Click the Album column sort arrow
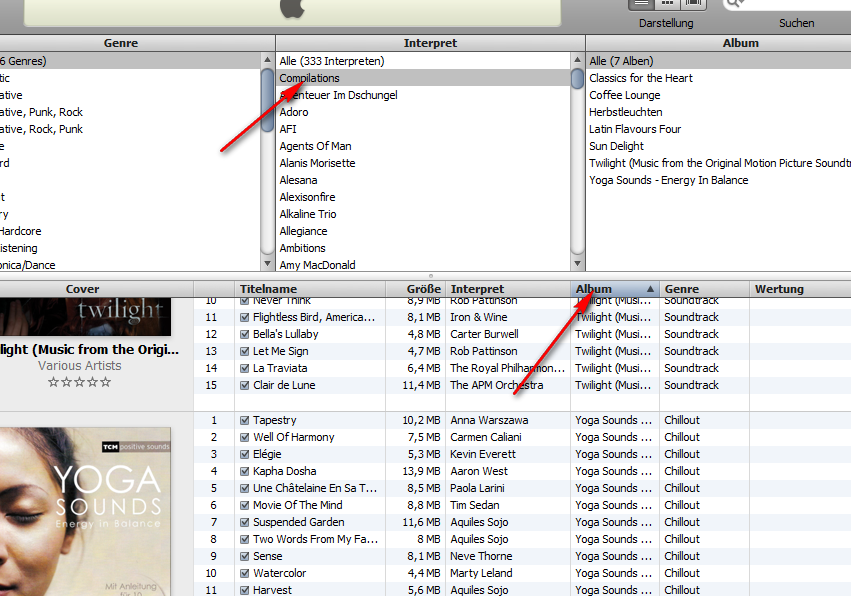Viewport: 851px width, 596px height. (650, 289)
